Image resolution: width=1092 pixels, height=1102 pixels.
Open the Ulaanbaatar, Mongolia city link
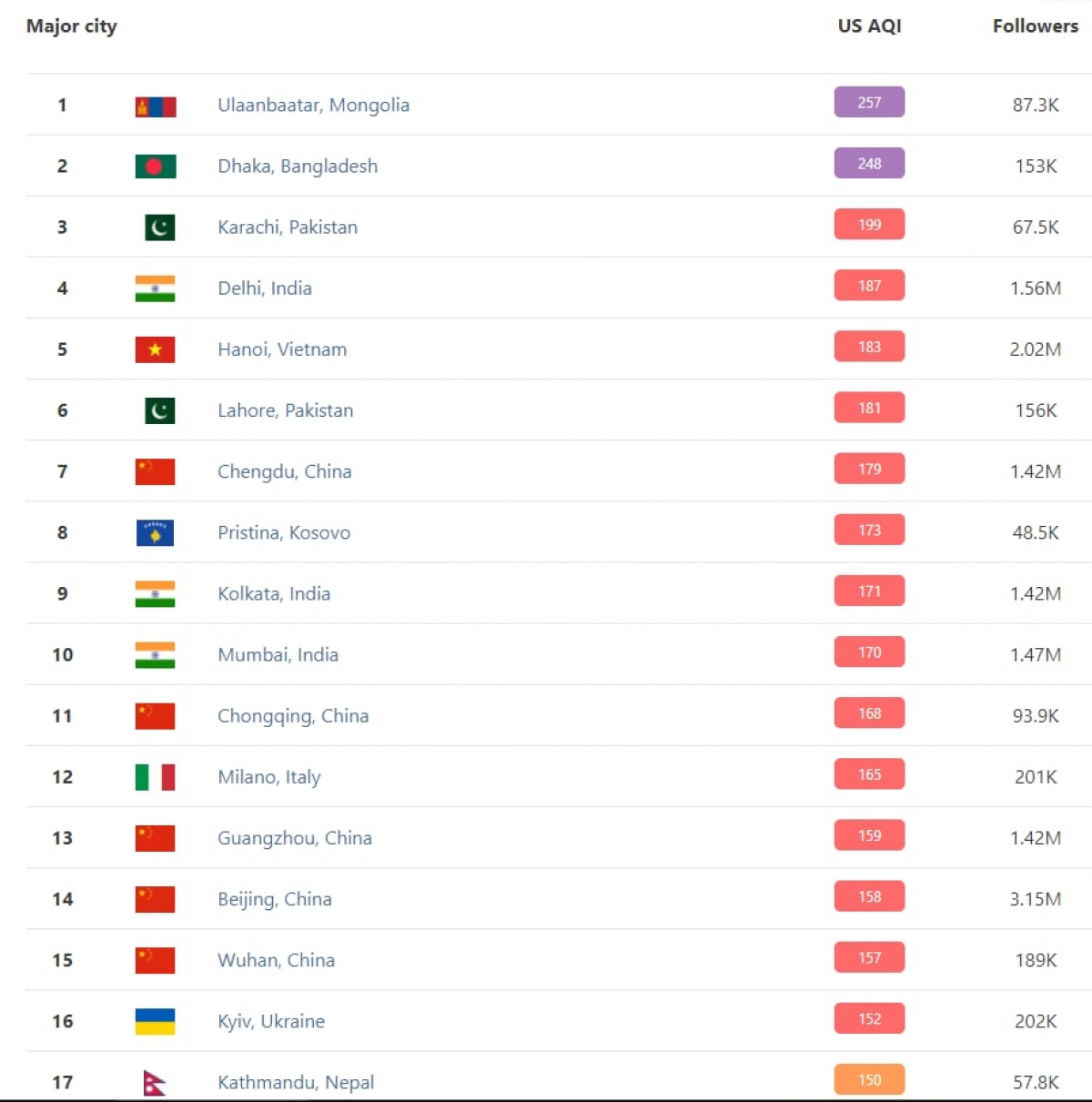coord(313,105)
